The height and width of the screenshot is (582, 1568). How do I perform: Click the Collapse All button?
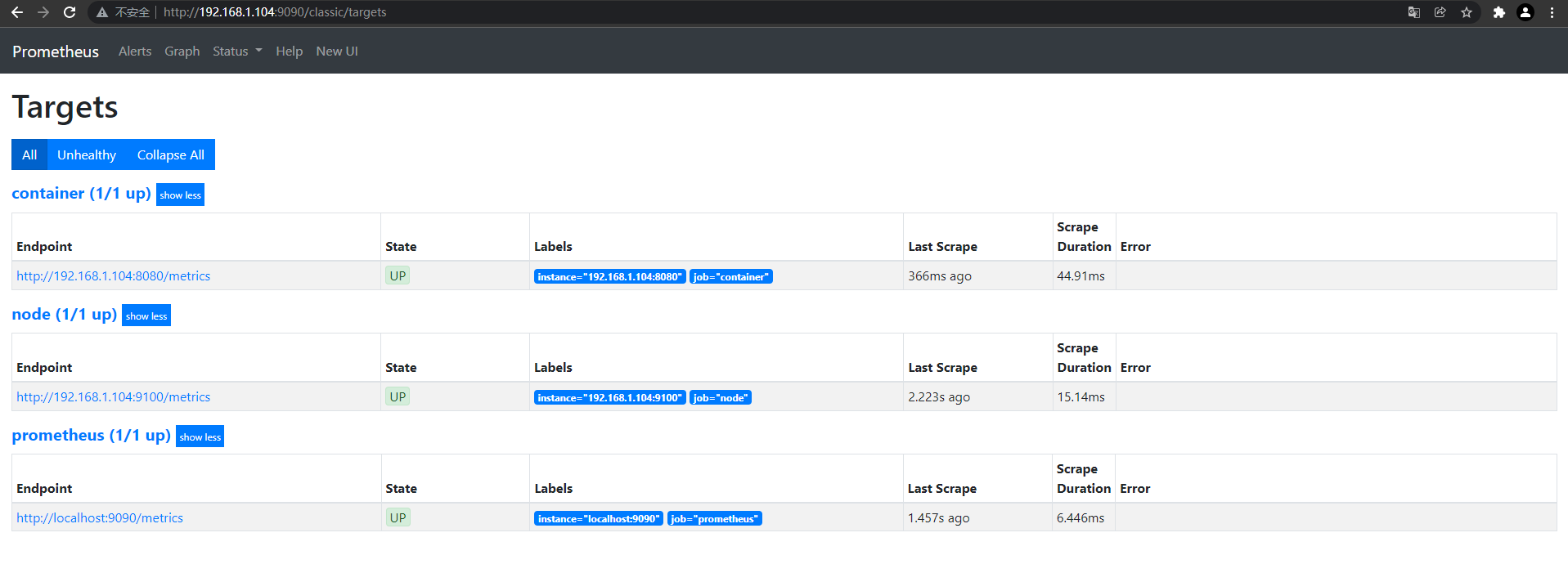tap(171, 154)
